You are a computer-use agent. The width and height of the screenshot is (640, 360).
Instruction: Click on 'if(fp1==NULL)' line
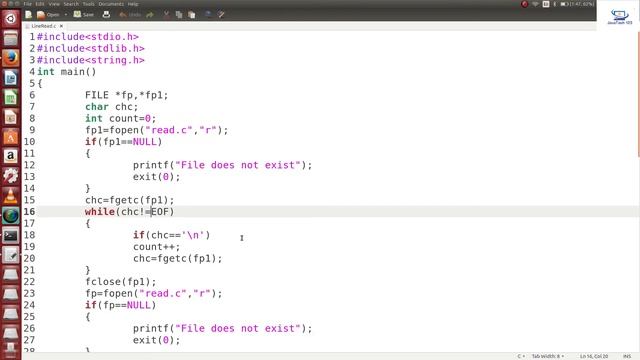[x=123, y=142]
